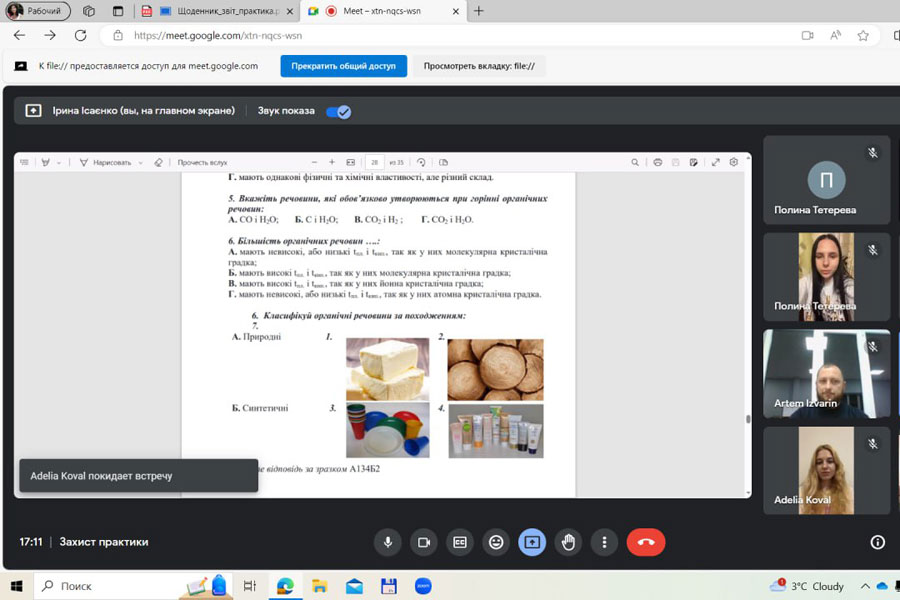Turn the camera off in Meet
This screenshot has height=600, width=900.
pyautogui.click(x=424, y=542)
